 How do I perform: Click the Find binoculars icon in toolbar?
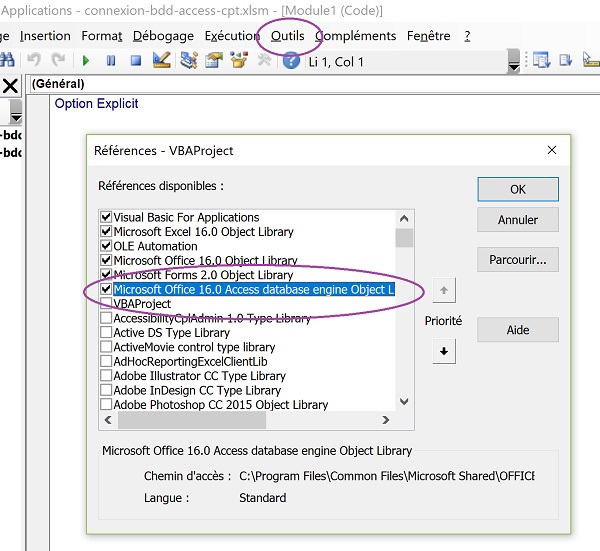click(7, 60)
